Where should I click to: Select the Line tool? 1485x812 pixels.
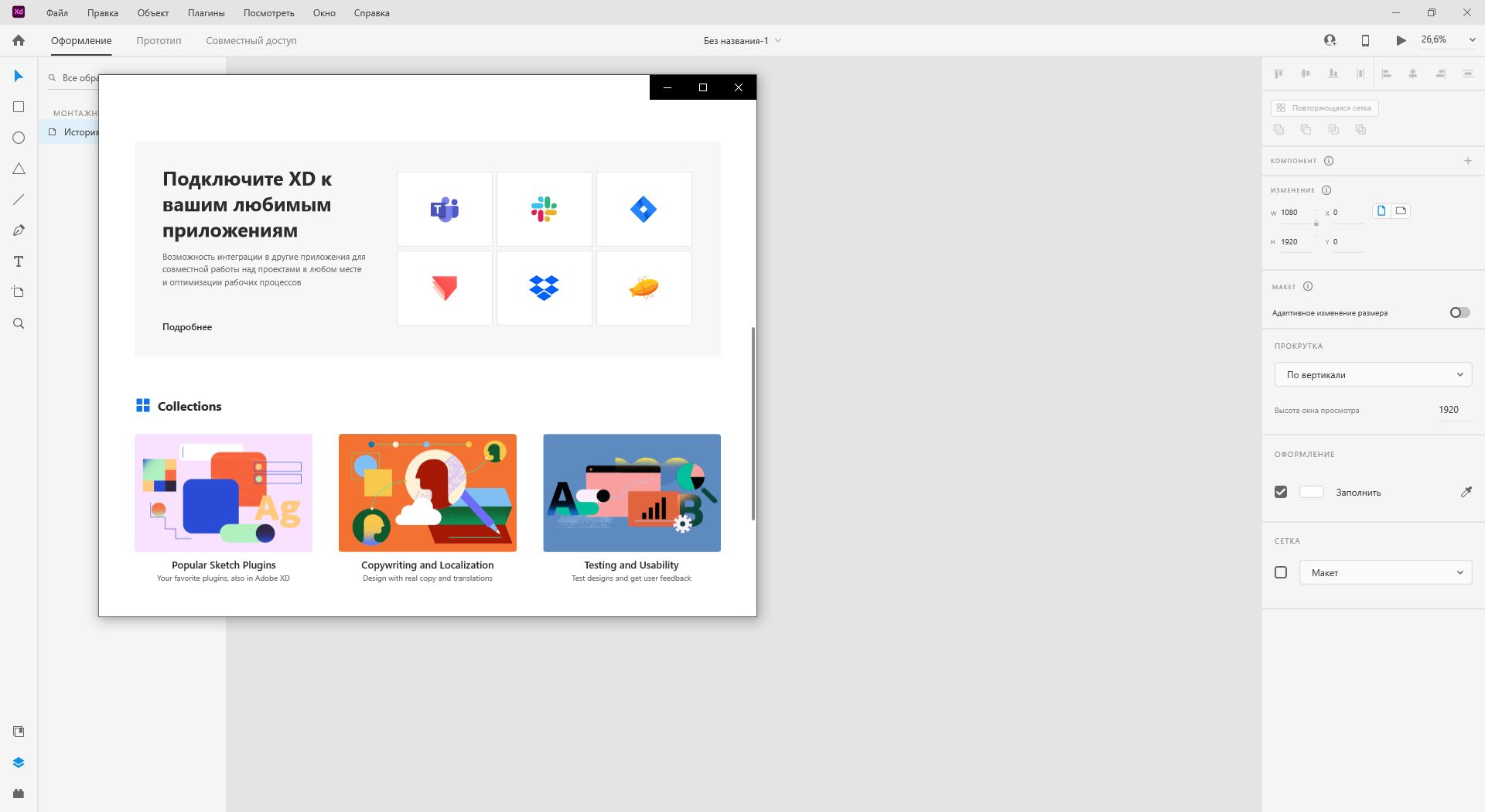(19, 200)
